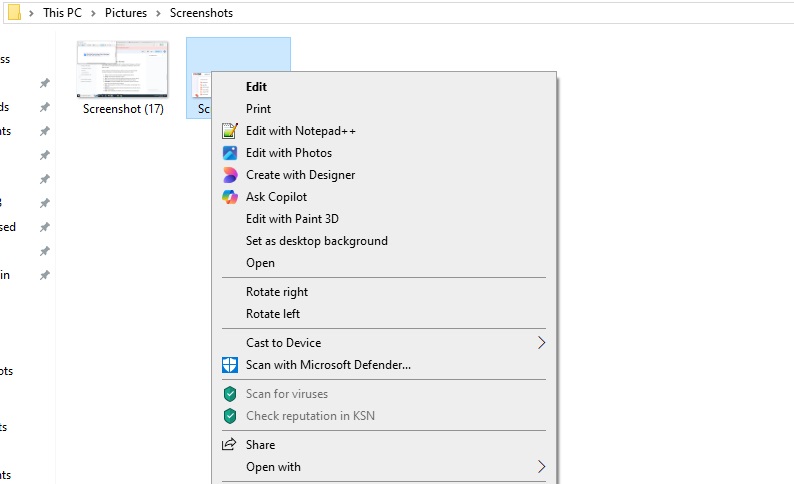Click the Screenshot (17) file name
The height and width of the screenshot is (484, 794).
[123, 109]
